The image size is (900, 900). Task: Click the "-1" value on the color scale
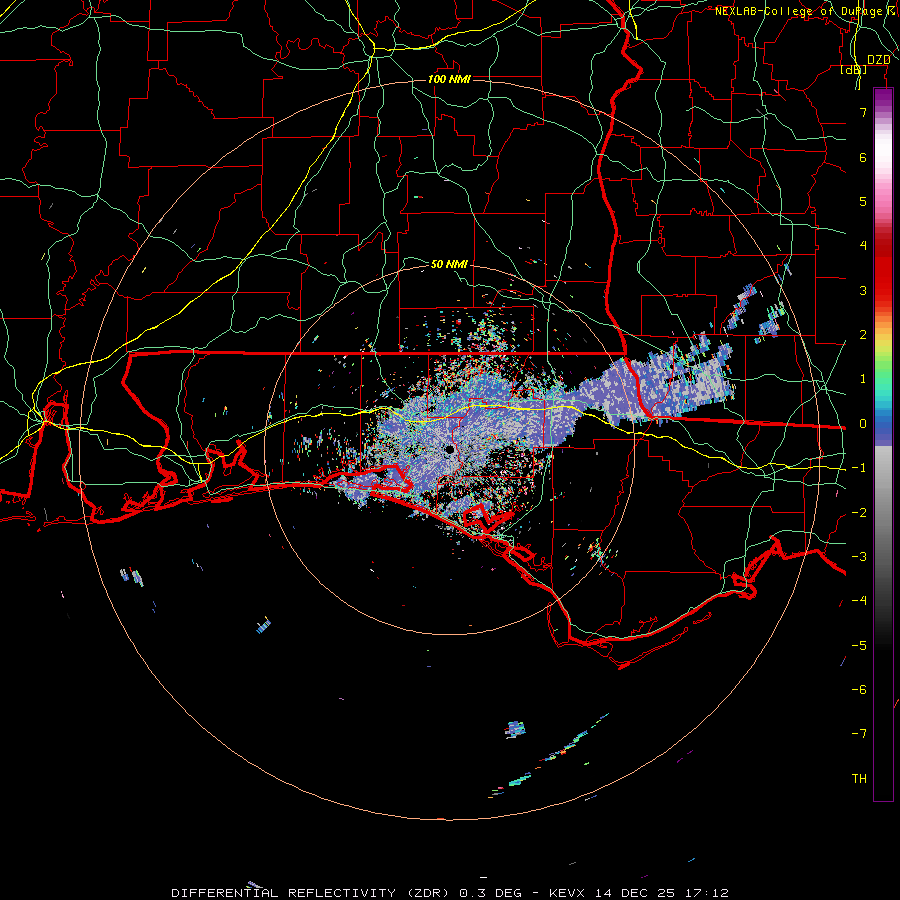(859, 468)
